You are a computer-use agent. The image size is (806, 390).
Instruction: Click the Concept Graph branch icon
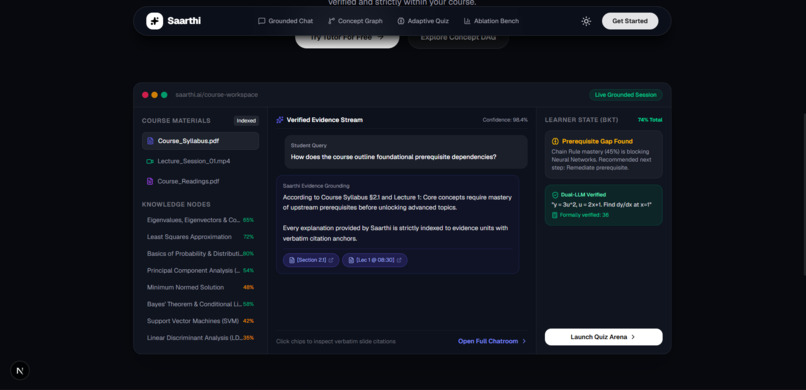coord(332,21)
